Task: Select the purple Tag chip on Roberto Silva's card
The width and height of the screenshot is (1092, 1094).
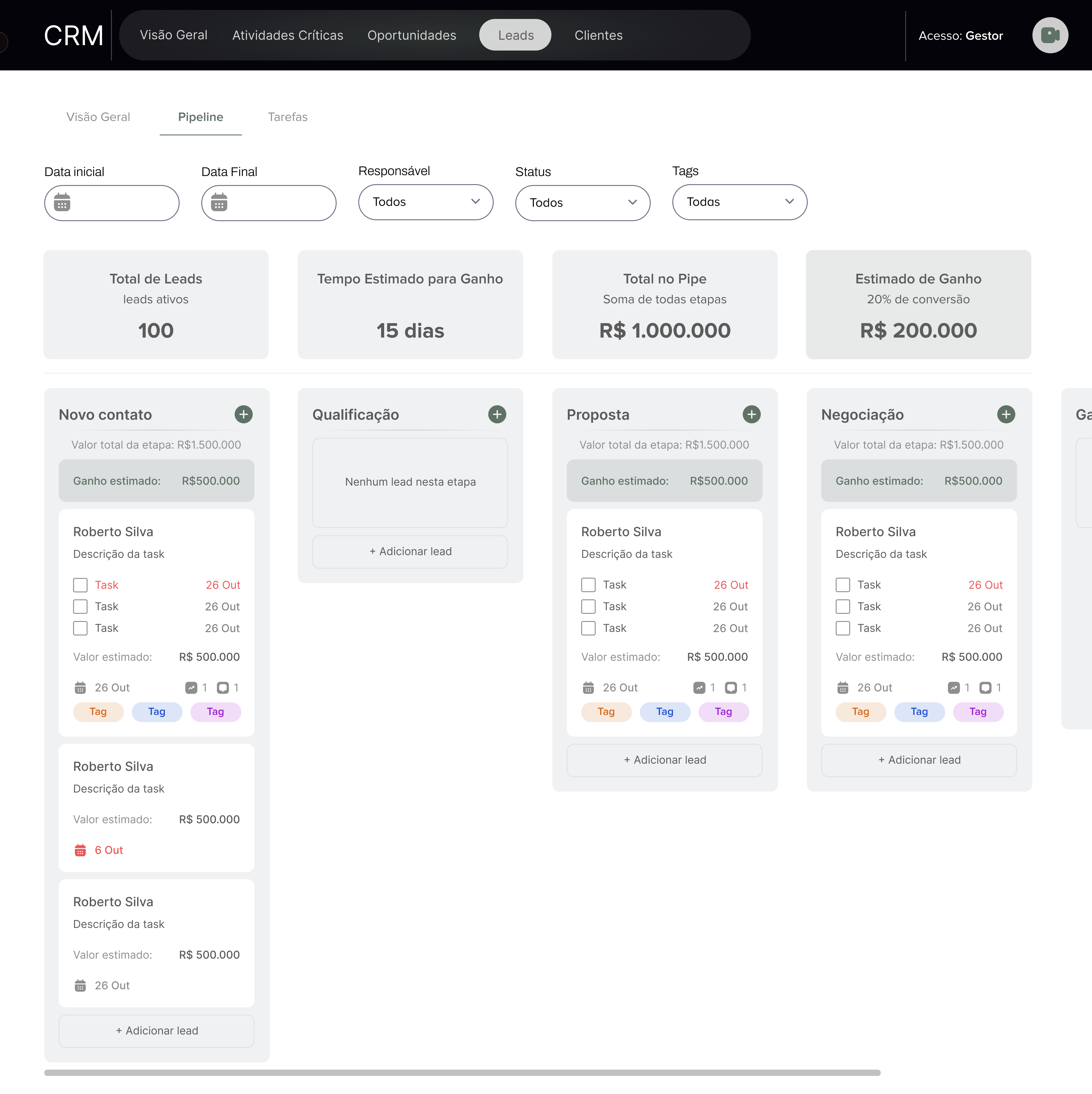Action: point(215,712)
